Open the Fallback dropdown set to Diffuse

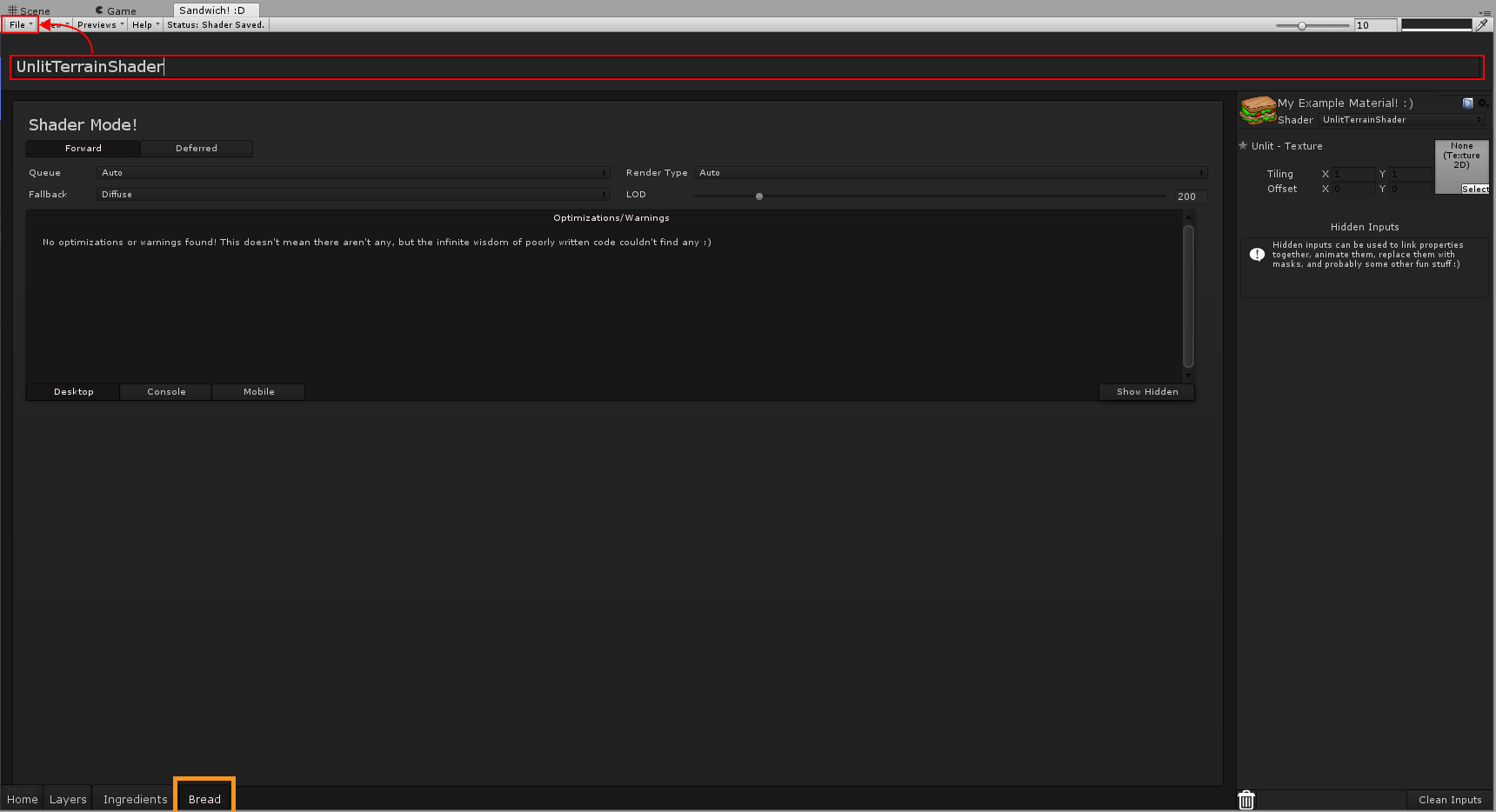(x=353, y=195)
